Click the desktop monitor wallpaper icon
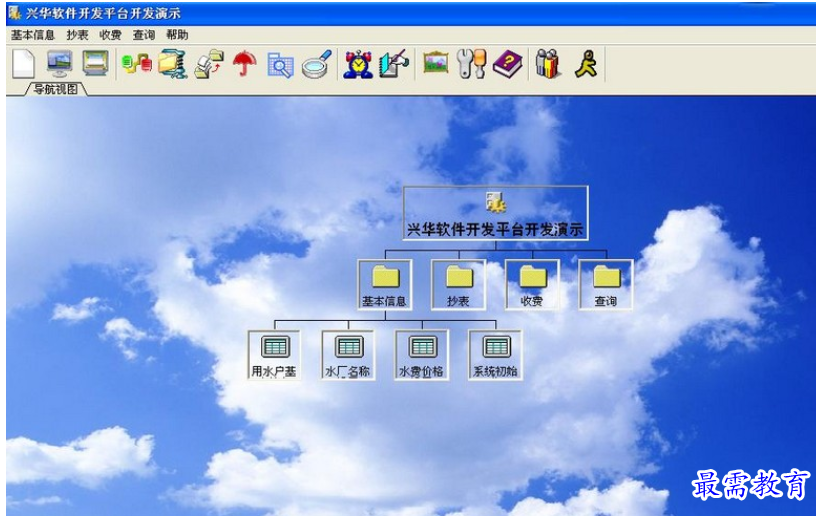 pyautogui.click(x=59, y=64)
